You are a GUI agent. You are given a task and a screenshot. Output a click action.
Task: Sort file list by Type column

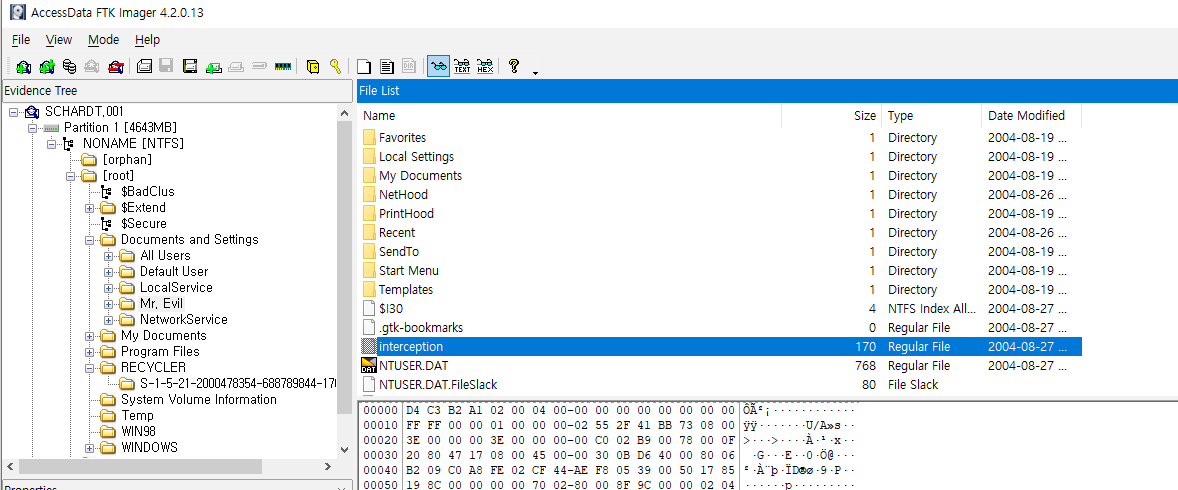pyautogui.click(x=932, y=116)
